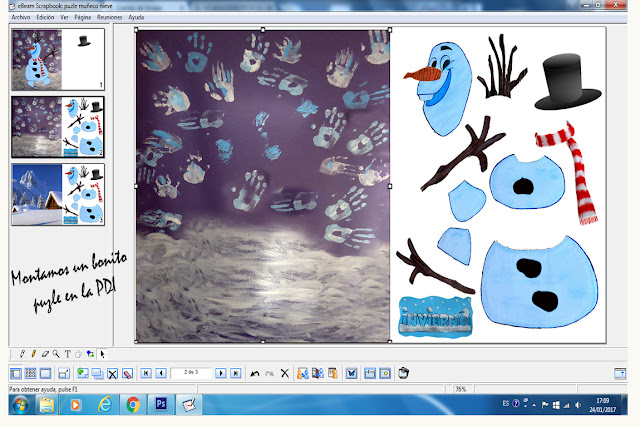Viewport: 640px width, 427px height.
Task: Click the full screen toggle icon
Action: pyautogui.click(x=64, y=373)
